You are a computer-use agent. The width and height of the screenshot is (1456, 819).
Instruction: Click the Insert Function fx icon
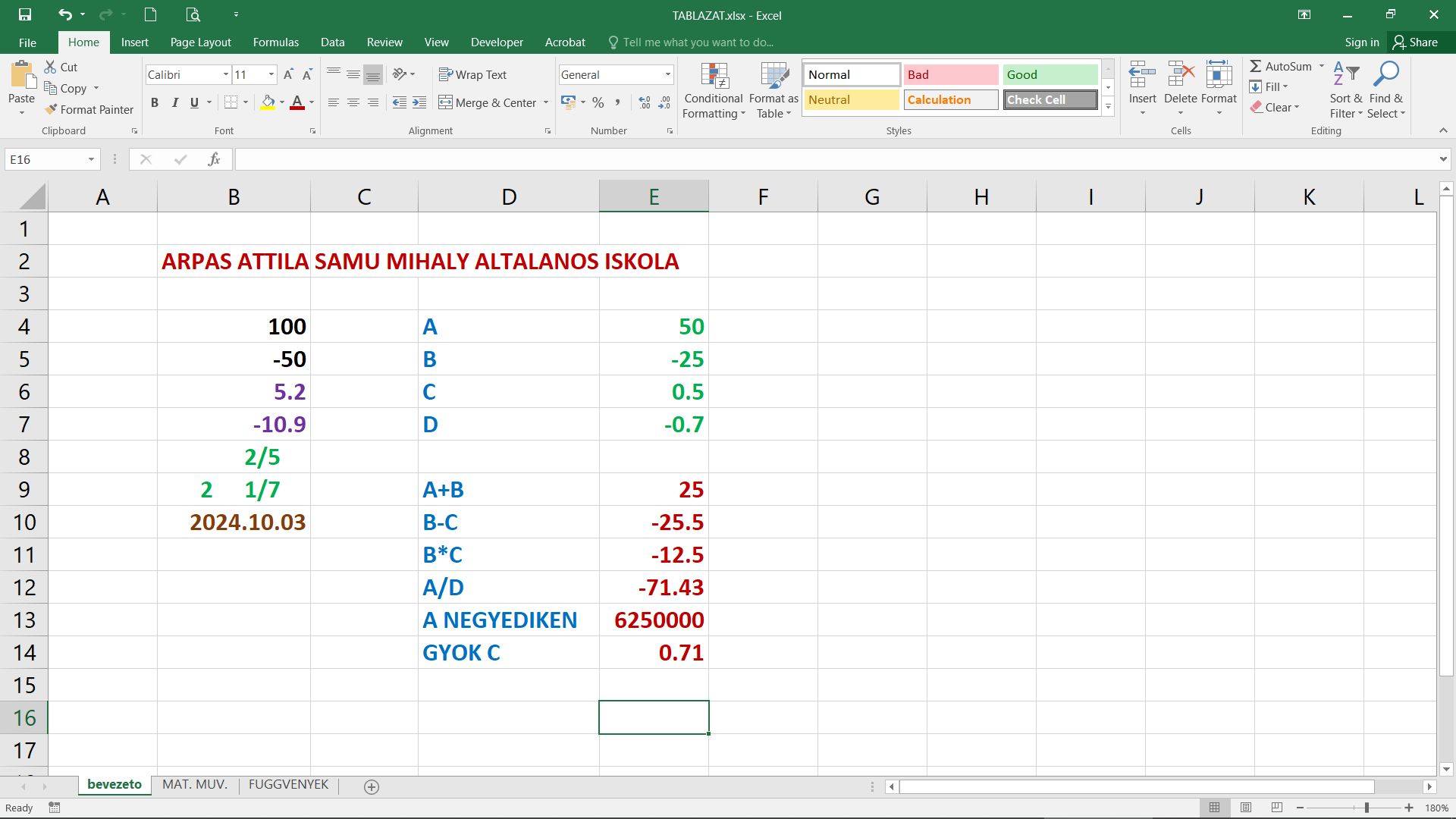tap(214, 159)
